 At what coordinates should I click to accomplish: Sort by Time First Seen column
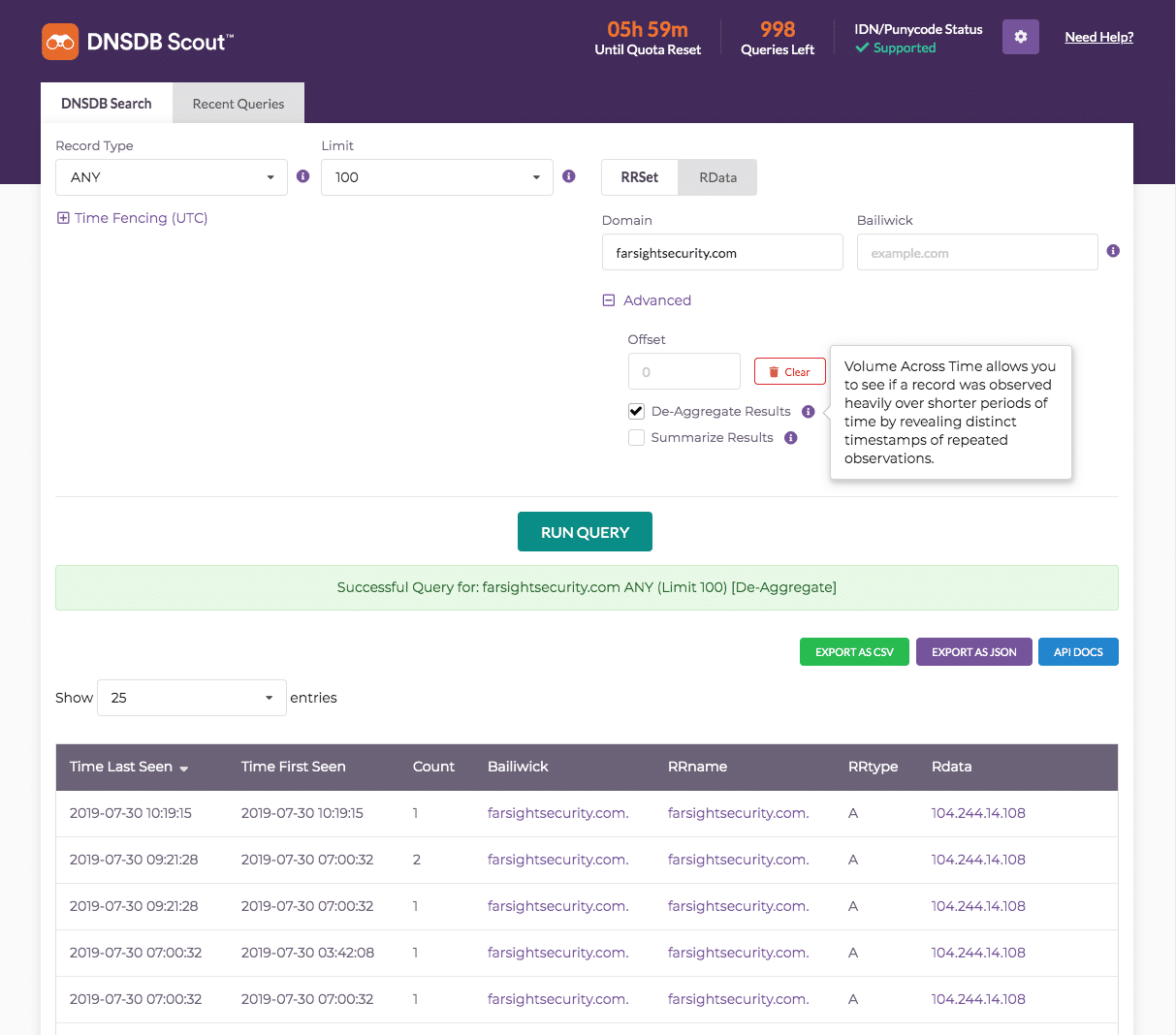click(x=294, y=767)
